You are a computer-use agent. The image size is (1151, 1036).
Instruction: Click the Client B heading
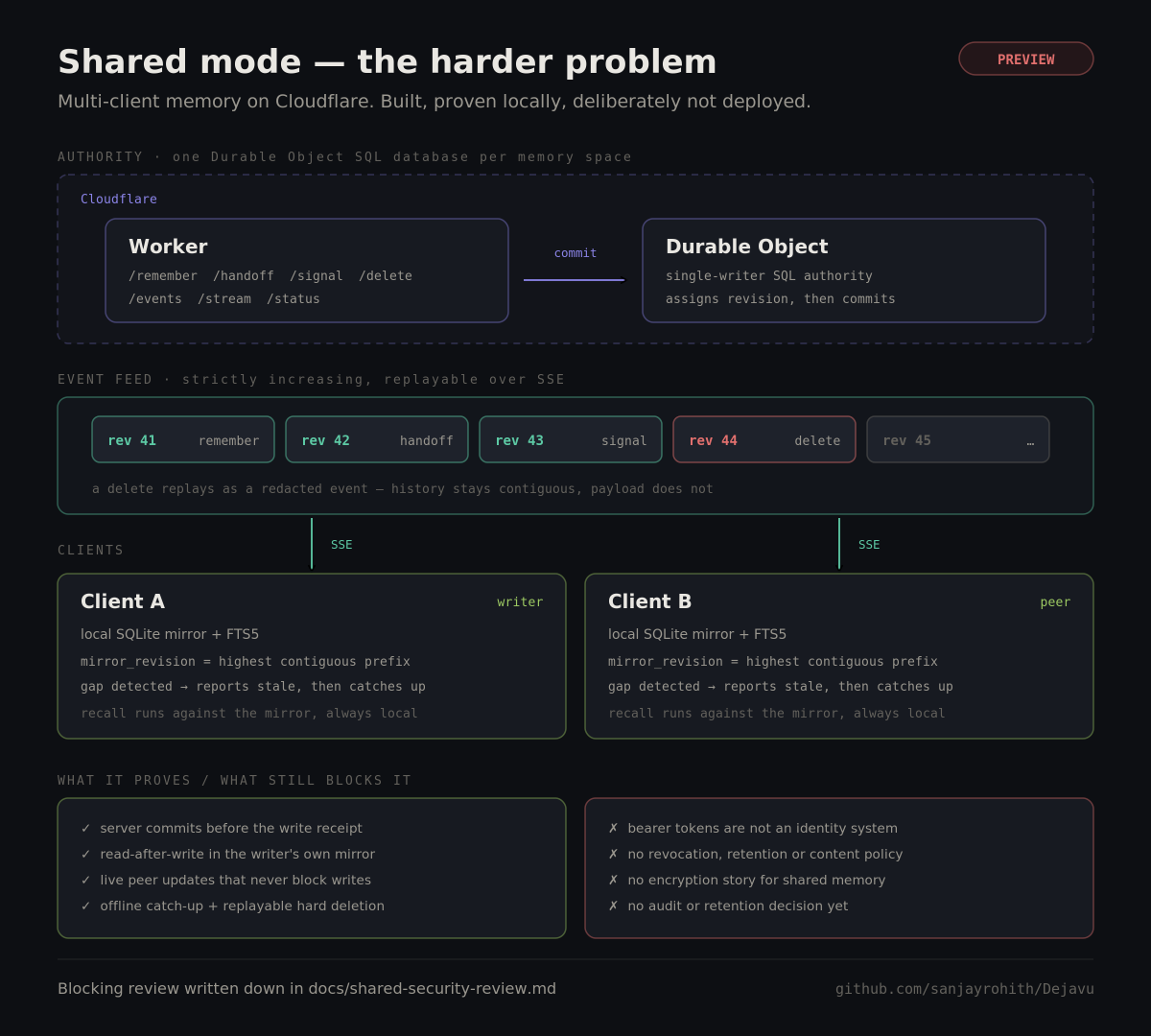[x=649, y=601]
